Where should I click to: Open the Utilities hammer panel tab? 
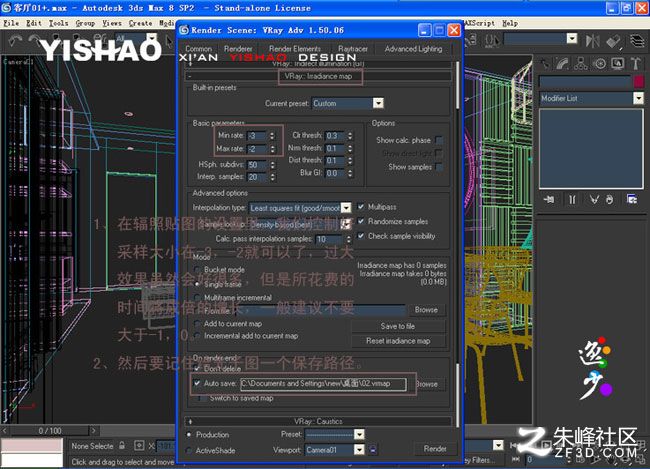[635, 64]
